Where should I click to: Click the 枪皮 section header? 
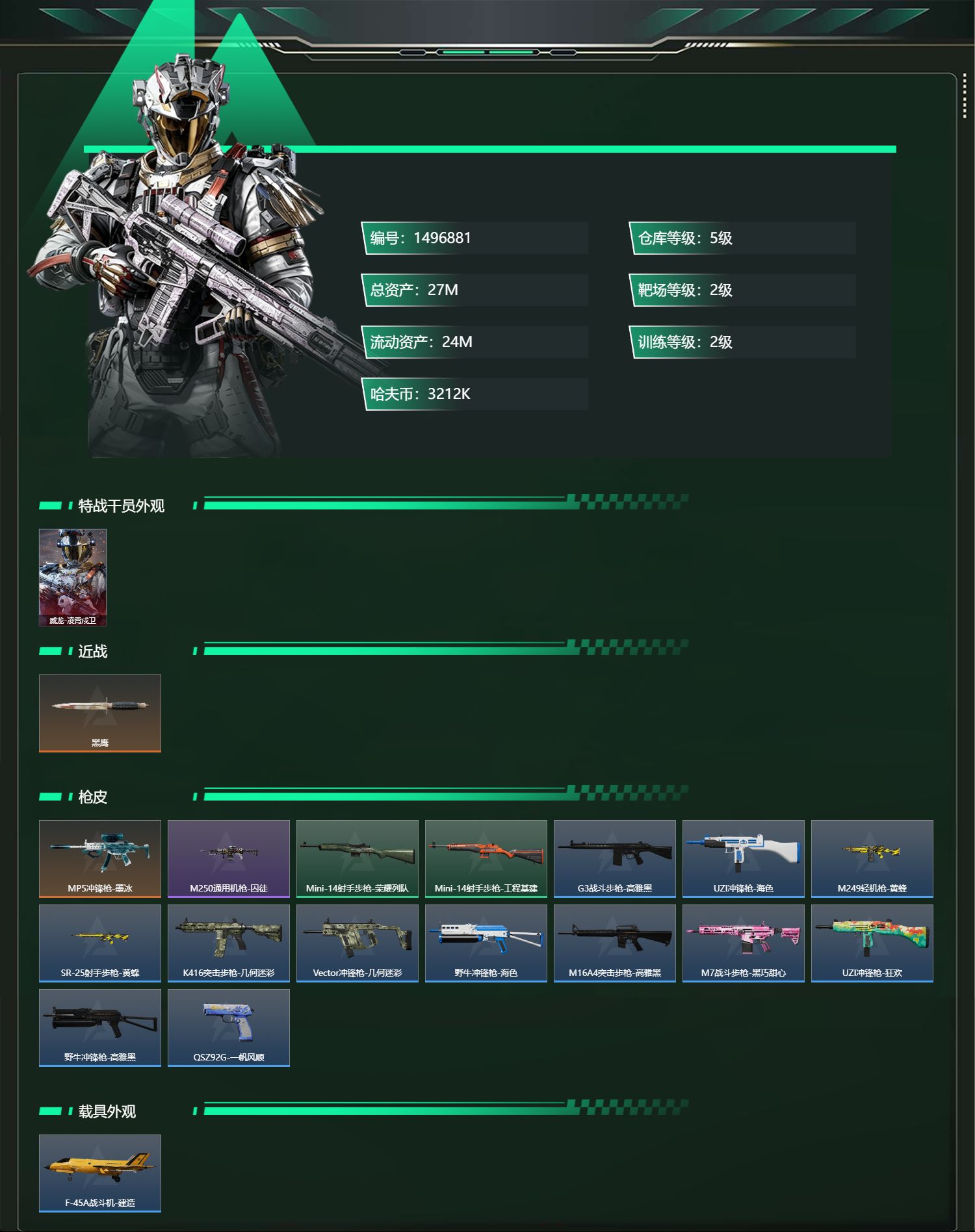coord(92,797)
